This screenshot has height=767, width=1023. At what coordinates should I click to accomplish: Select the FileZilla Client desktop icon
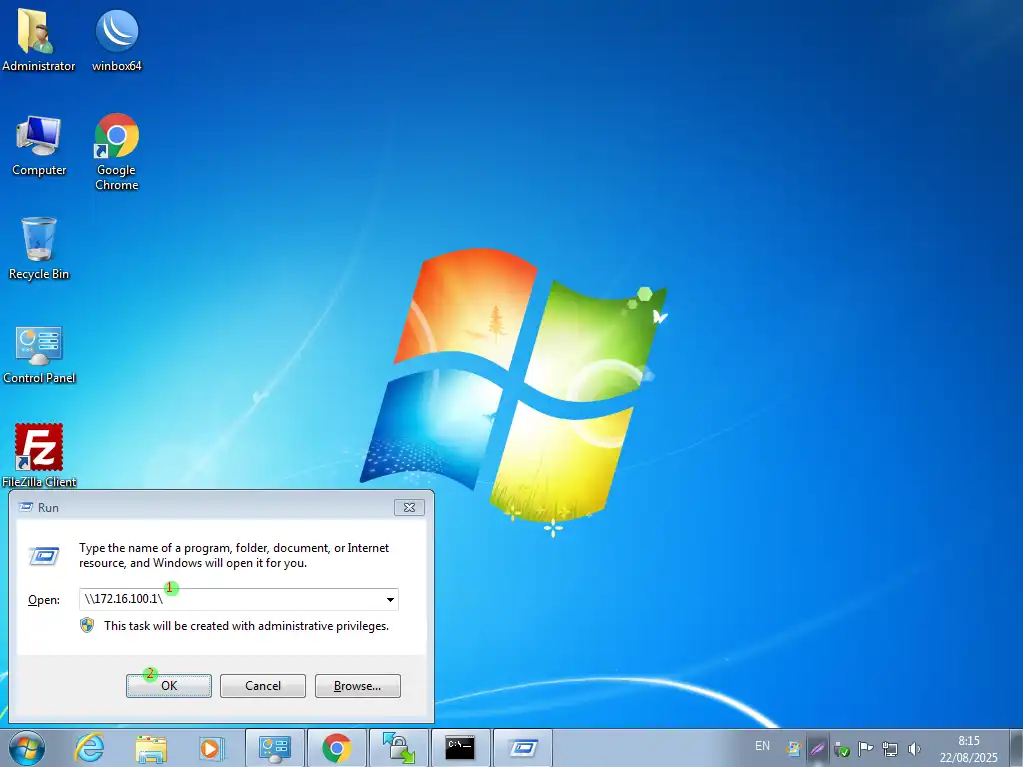click(39, 449)
